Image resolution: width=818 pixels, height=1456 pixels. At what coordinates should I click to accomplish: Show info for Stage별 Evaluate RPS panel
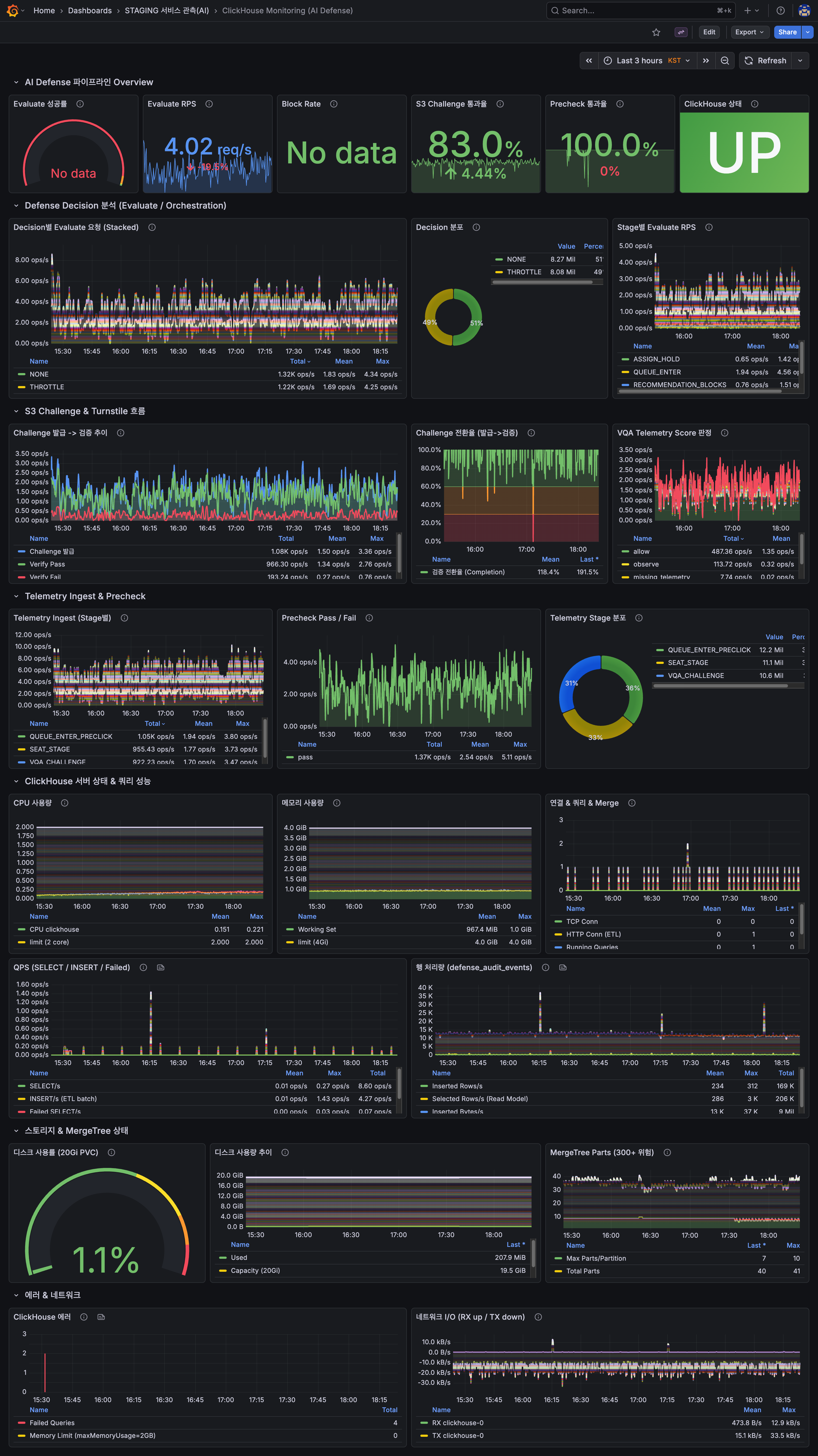tap(709, 227)
